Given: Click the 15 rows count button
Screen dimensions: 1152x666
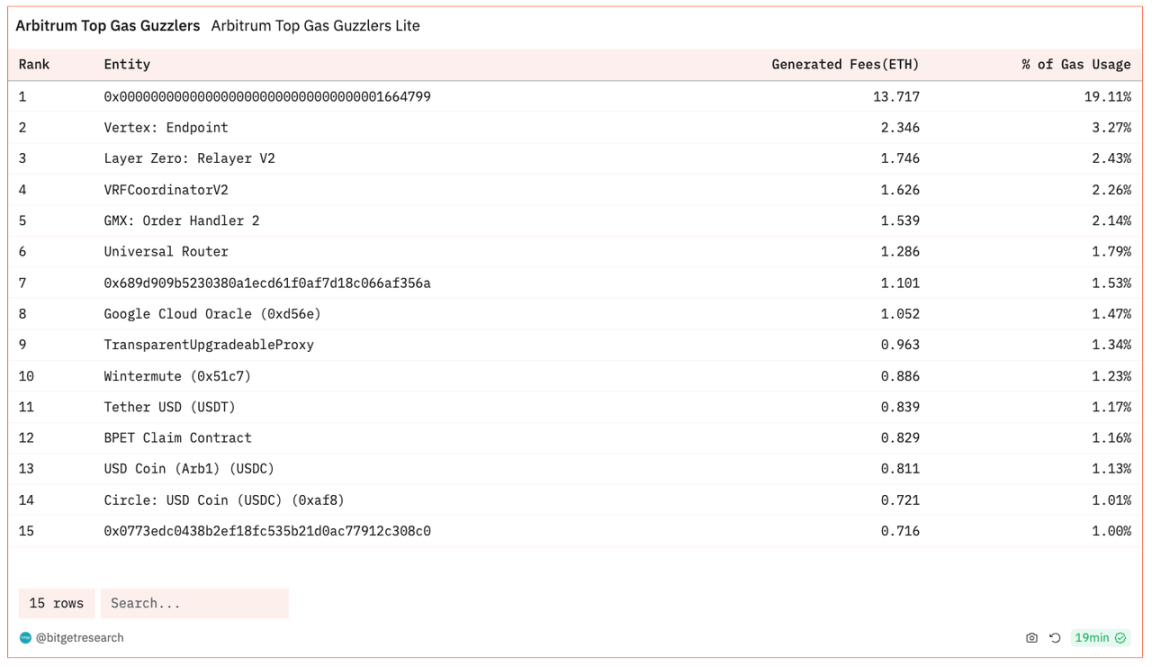Looking at the screenshot, I should click(x=56, y=603).
